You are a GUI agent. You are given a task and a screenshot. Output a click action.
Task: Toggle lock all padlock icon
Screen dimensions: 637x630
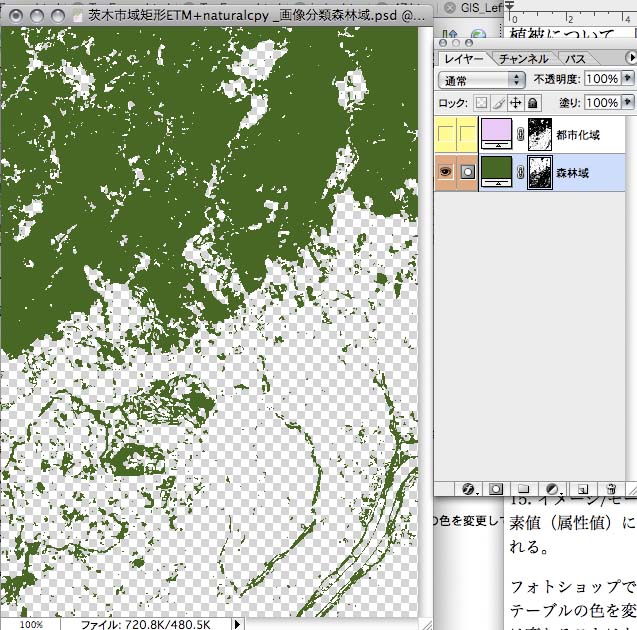533,103
